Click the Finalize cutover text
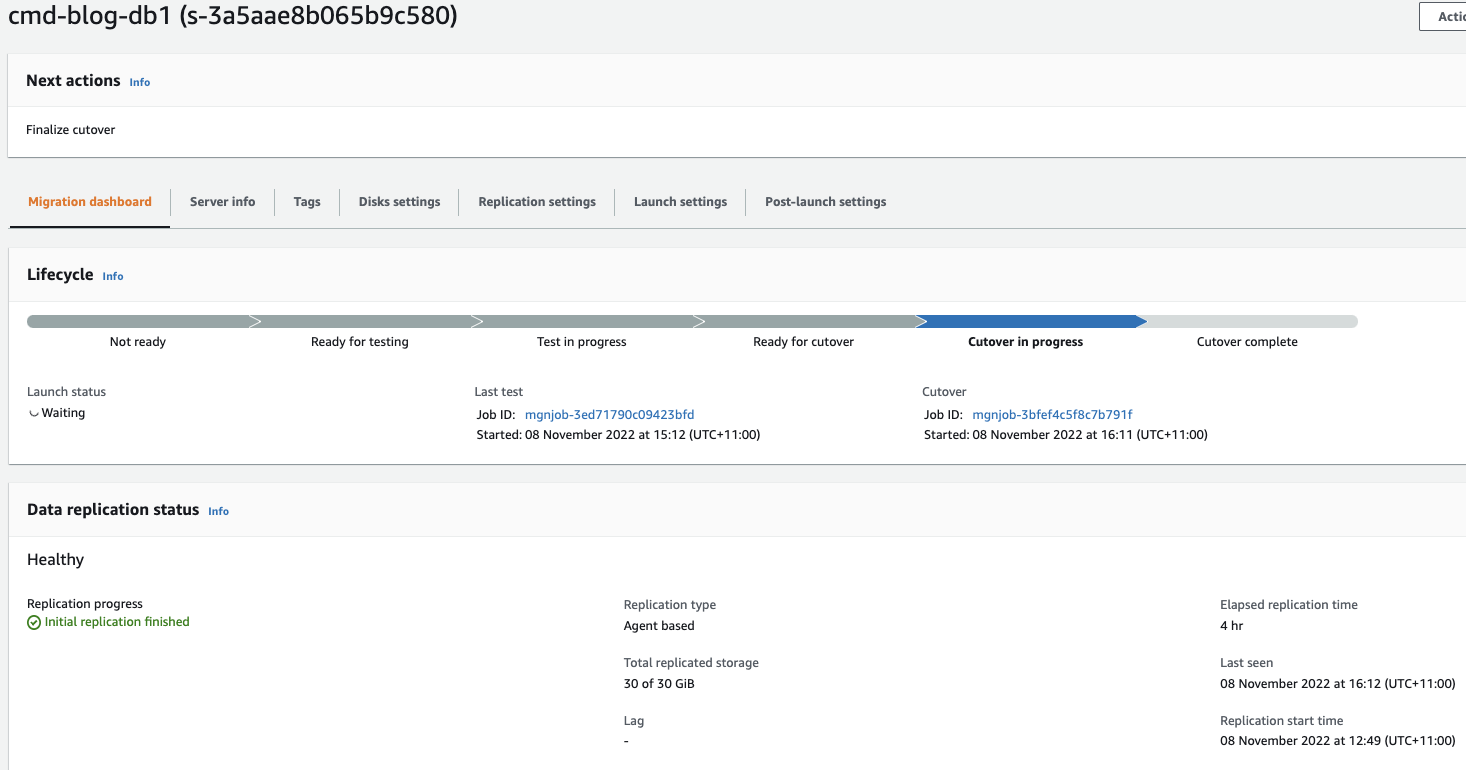The height and width of the screenshot is (770, 1466). 71,130
